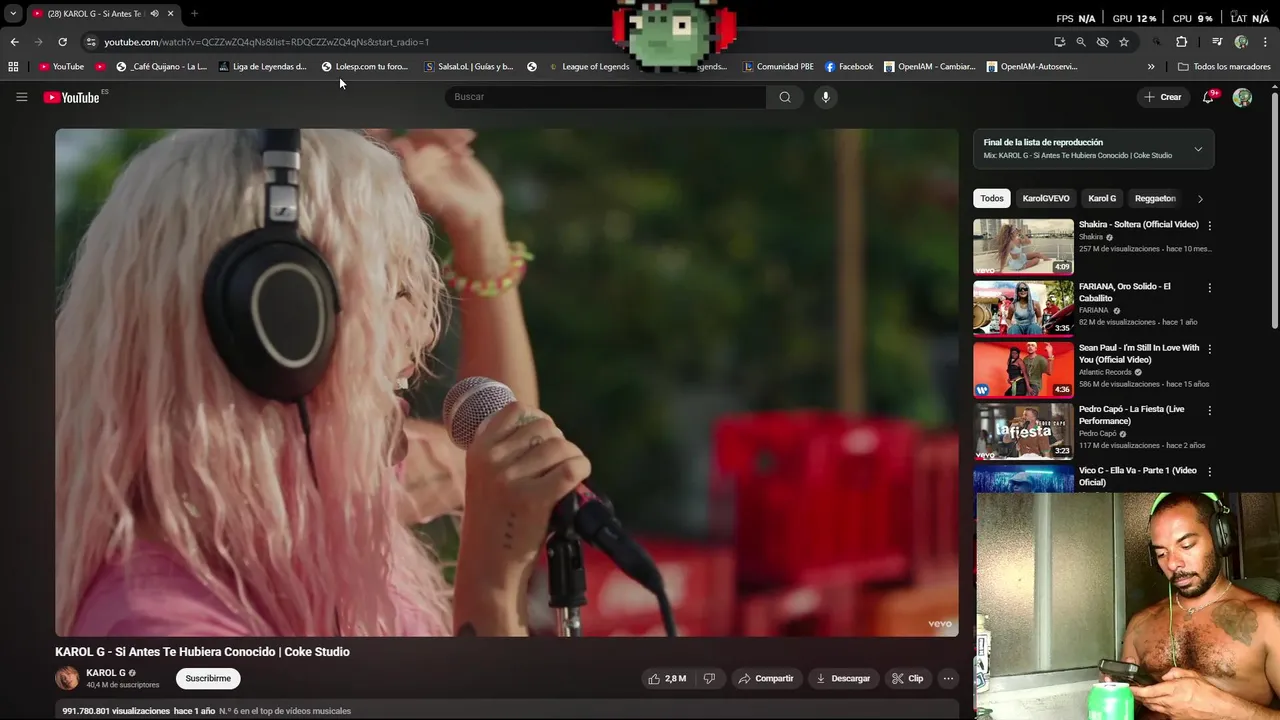1280x720 pixels.
Task: Select the Todos filter chip
Action: coord(992,198)
